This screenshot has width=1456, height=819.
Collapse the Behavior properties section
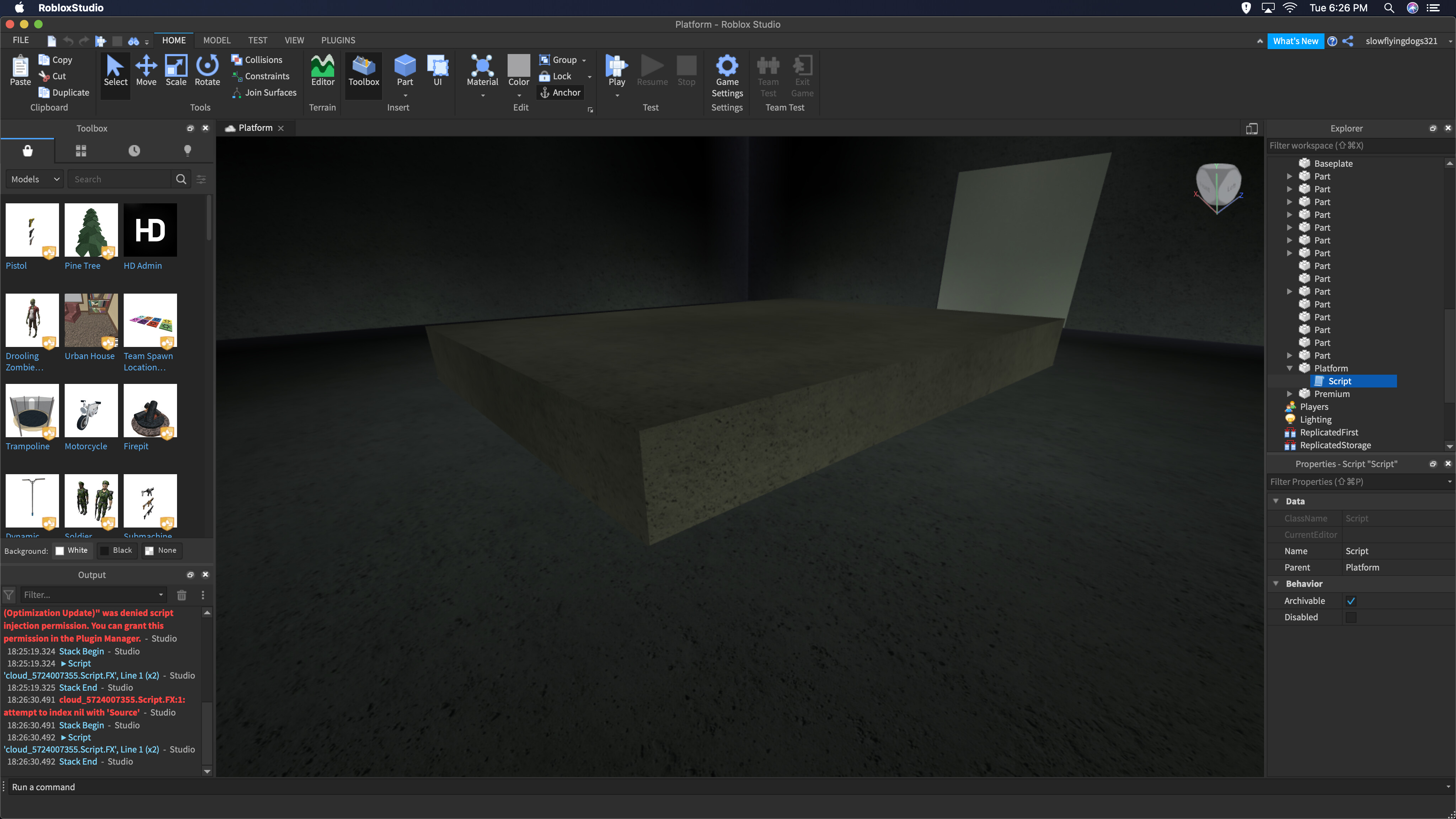(1276, 583)
